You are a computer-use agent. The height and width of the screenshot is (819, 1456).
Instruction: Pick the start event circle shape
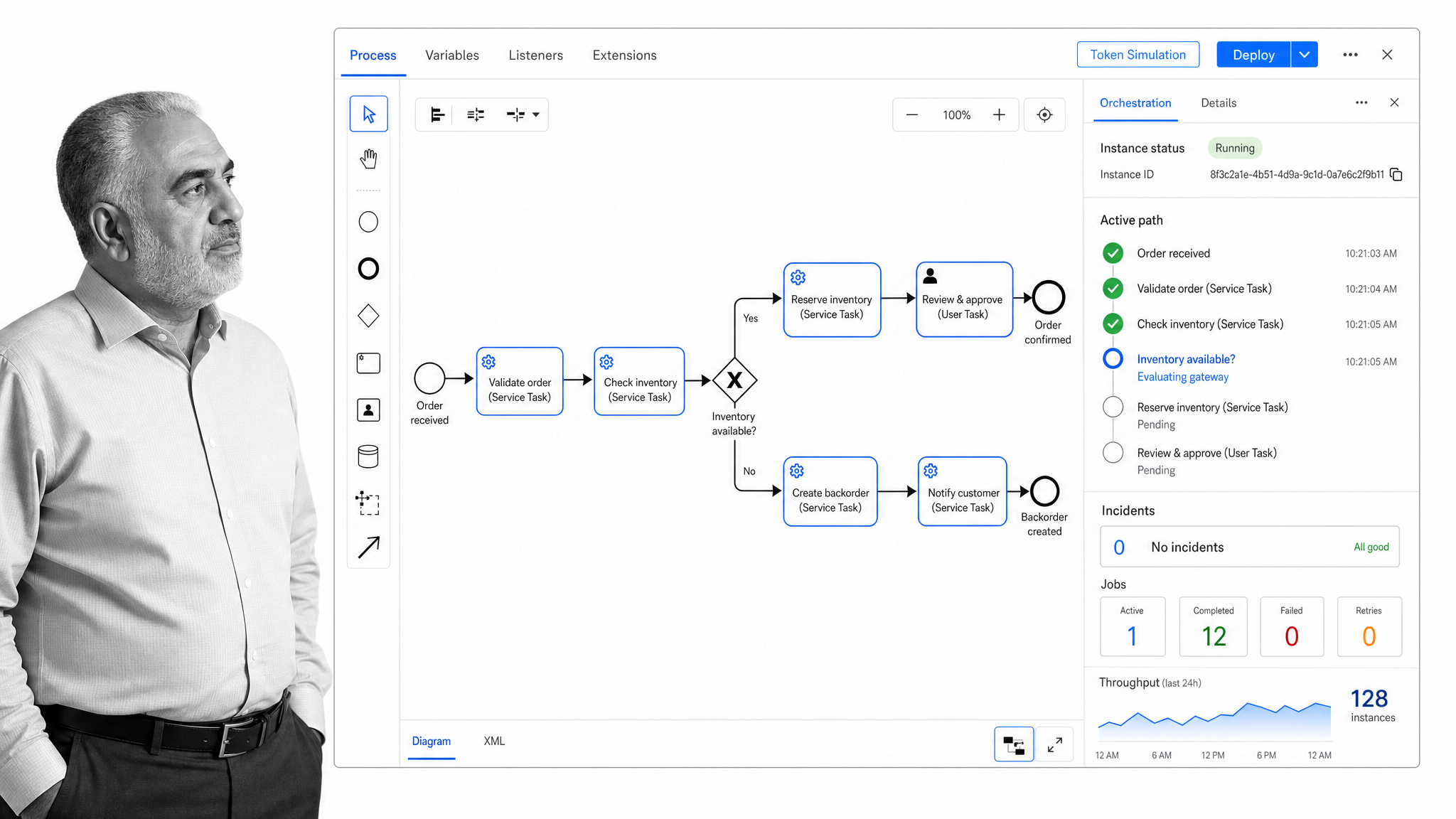coord(368,222)
